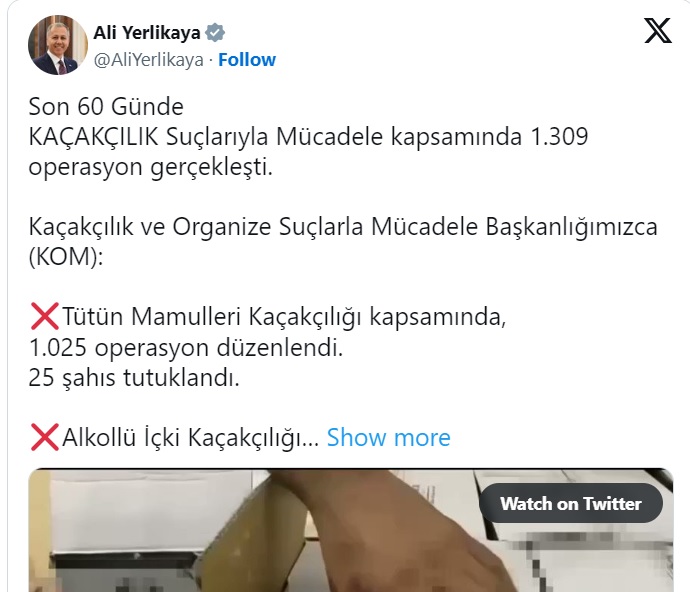Open the embedded video thumbnail
690x592 pixels.
(351, 530)
